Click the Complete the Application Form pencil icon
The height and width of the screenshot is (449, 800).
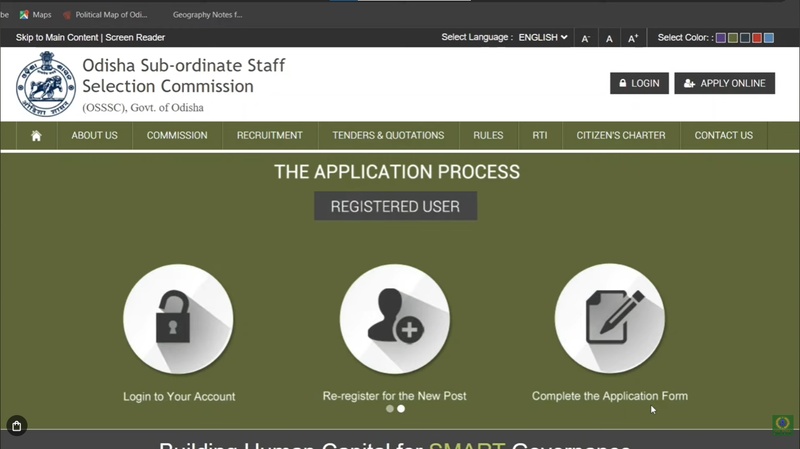pyautogui.click(x=610, y=318)
